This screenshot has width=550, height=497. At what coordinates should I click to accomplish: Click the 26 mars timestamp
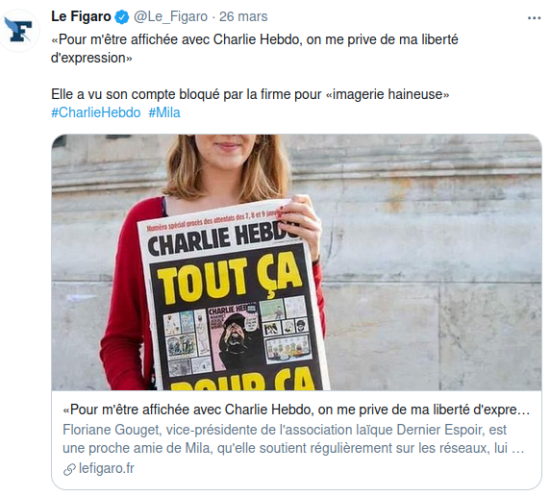coord(243,17)
